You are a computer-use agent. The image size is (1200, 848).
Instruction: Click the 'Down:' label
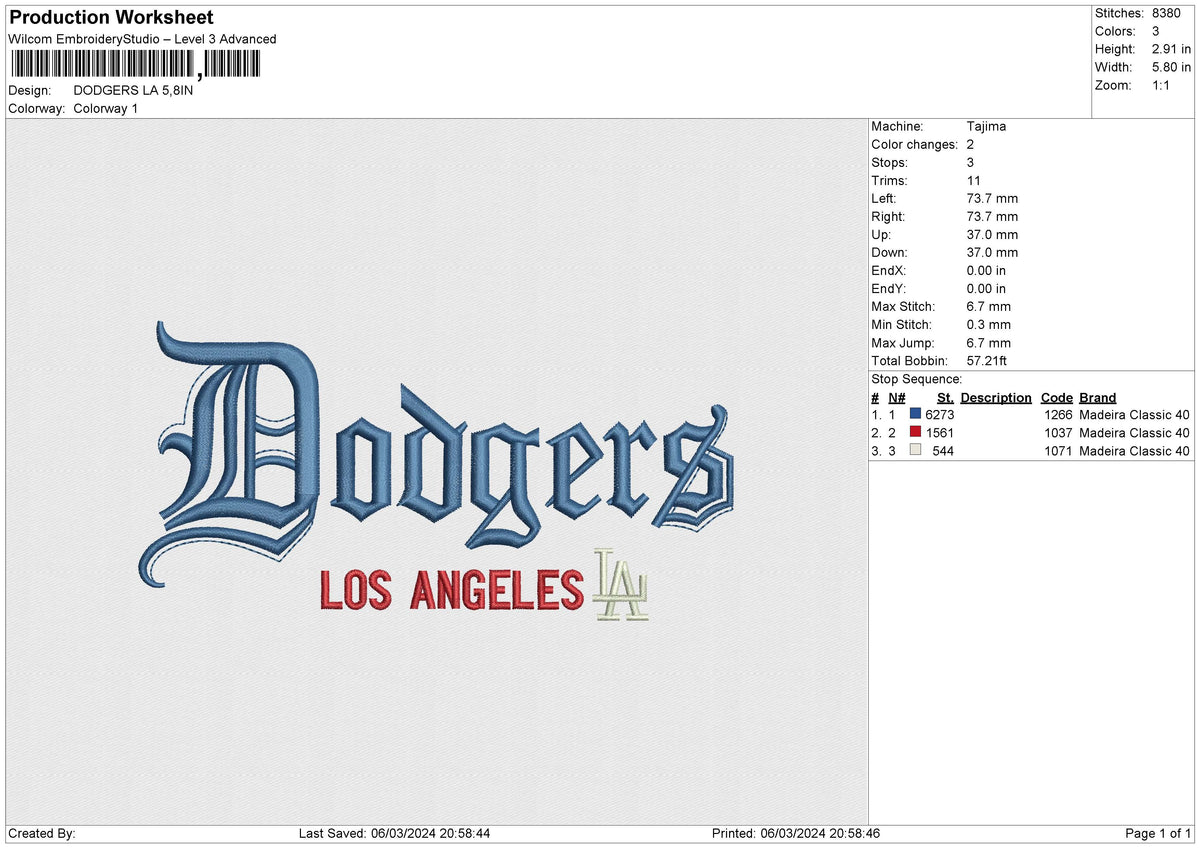tap(889, 252)
